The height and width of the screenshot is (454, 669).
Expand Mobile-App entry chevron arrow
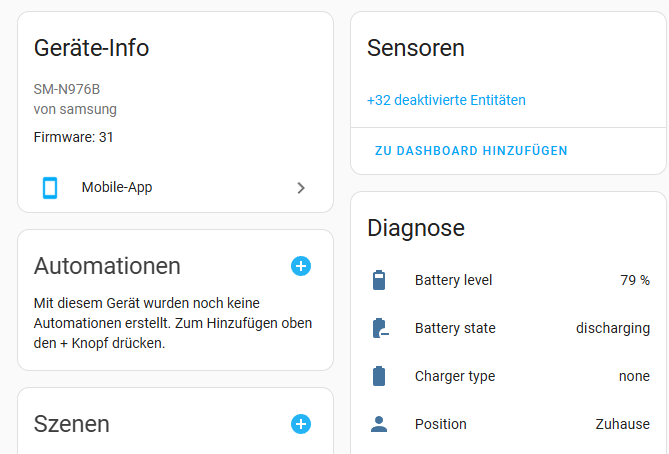coord(301,187)
